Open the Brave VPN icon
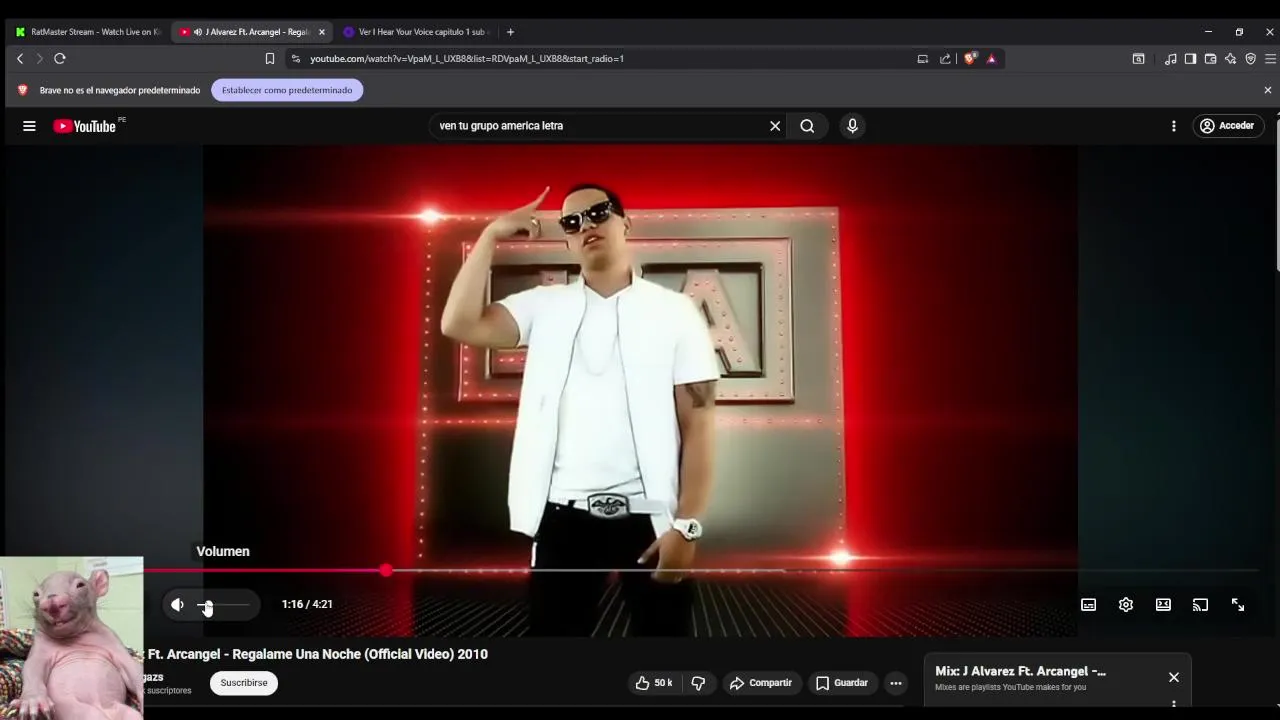1280x720 pixels. point(1250,59)
